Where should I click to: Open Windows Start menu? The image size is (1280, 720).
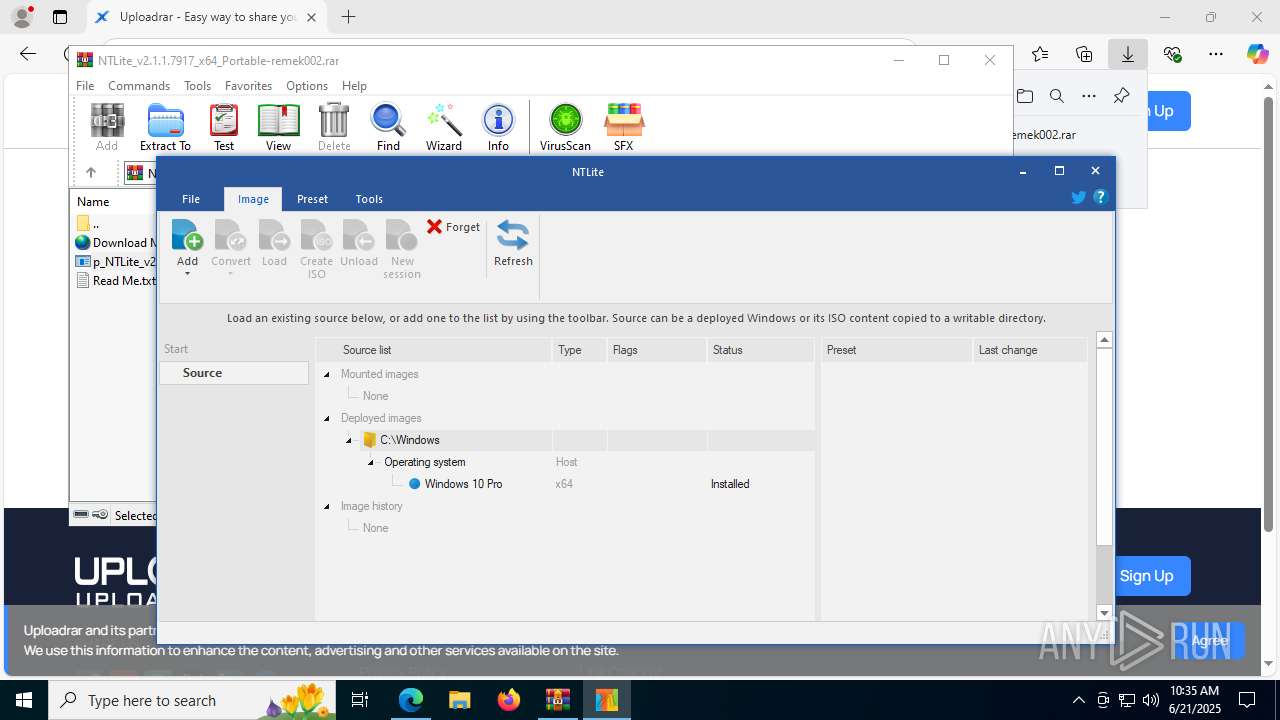23,700
